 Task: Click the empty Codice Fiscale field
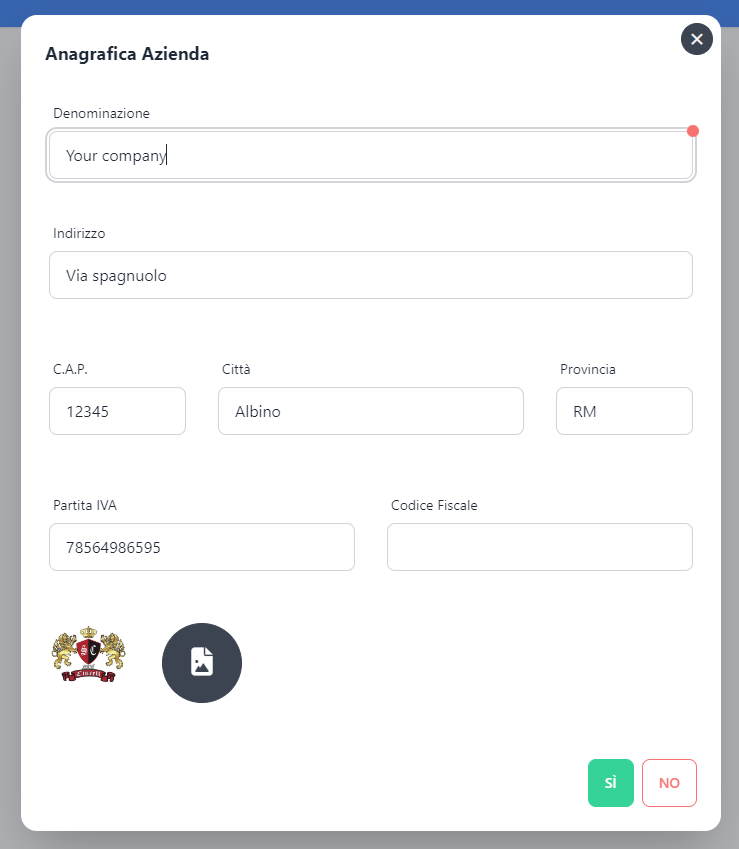click(x=539, y=547)
